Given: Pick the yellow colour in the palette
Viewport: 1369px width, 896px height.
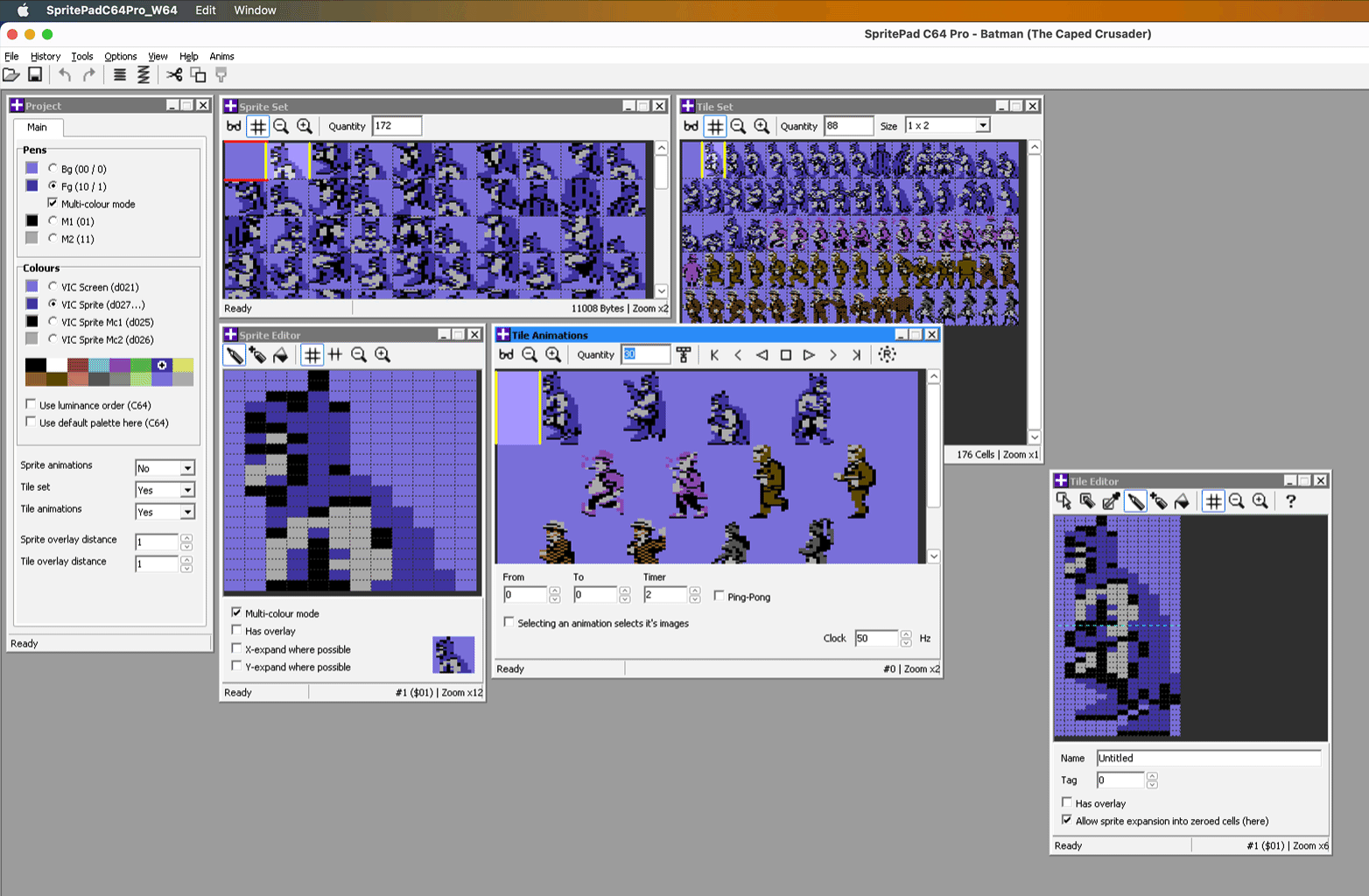Looking at the screenshot, I should [183, 365].
